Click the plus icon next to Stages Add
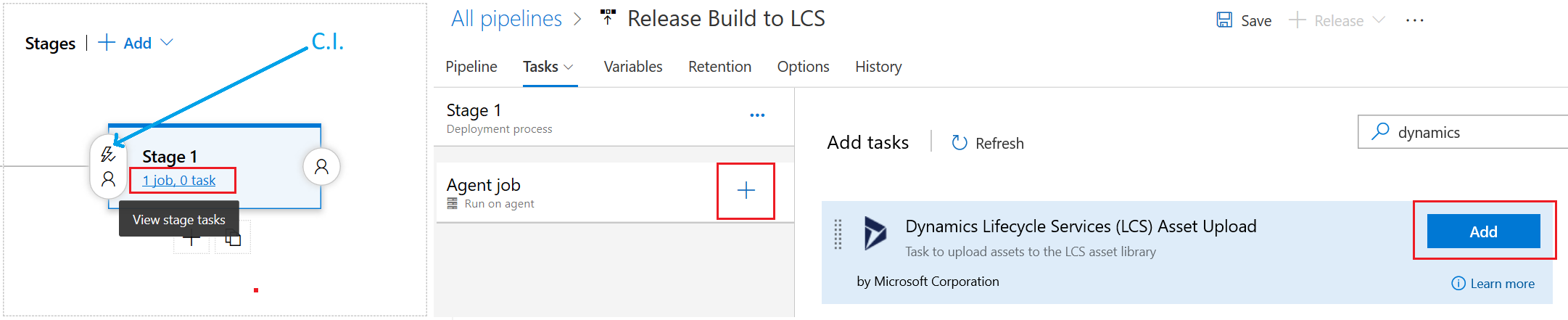Screen dimensions: 1568x320 pyautogui.click(x=107, y=43)
